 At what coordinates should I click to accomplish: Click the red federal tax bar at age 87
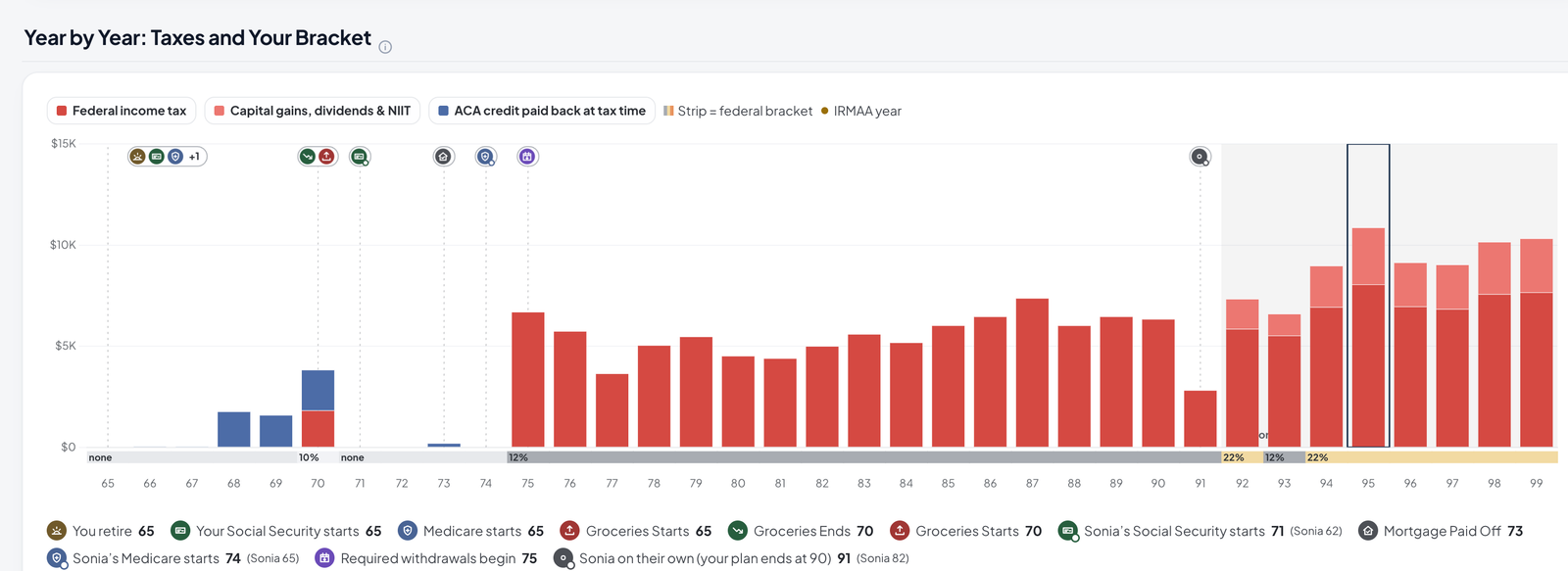(1032, 373)
